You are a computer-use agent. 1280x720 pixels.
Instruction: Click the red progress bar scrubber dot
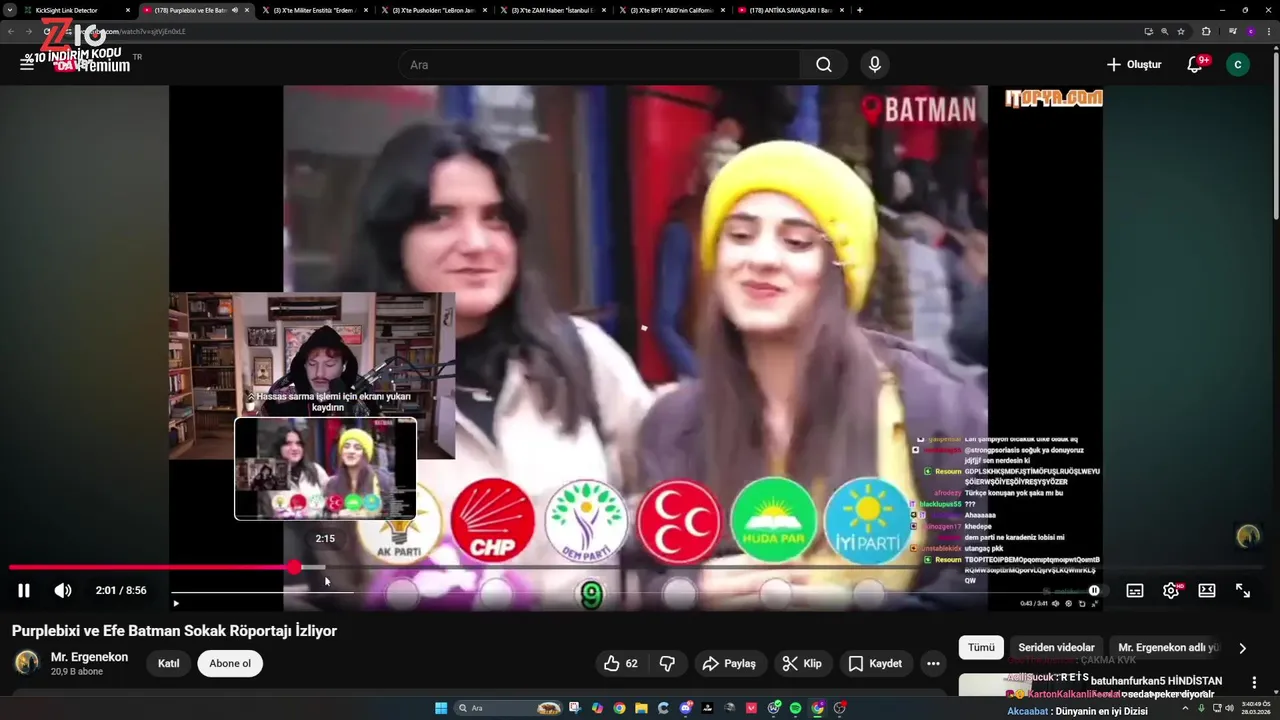(x=294, y=567)
